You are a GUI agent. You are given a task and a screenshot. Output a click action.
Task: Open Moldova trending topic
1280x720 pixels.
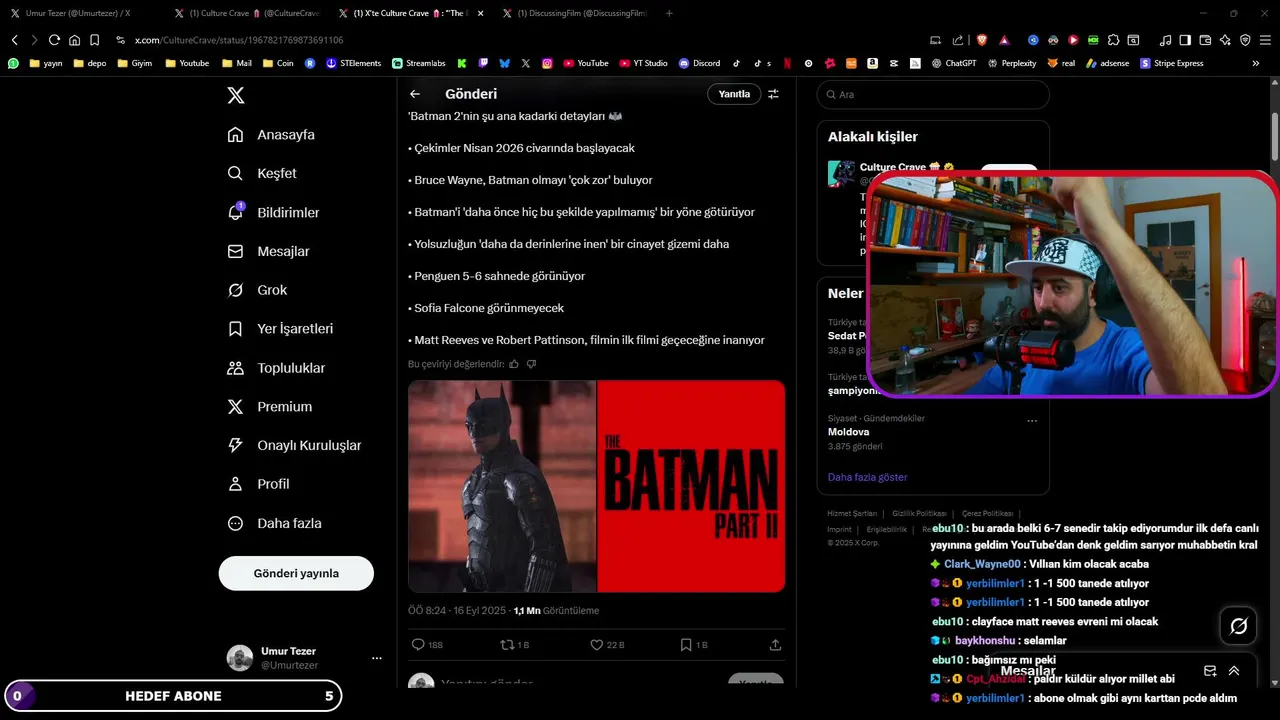848,432
